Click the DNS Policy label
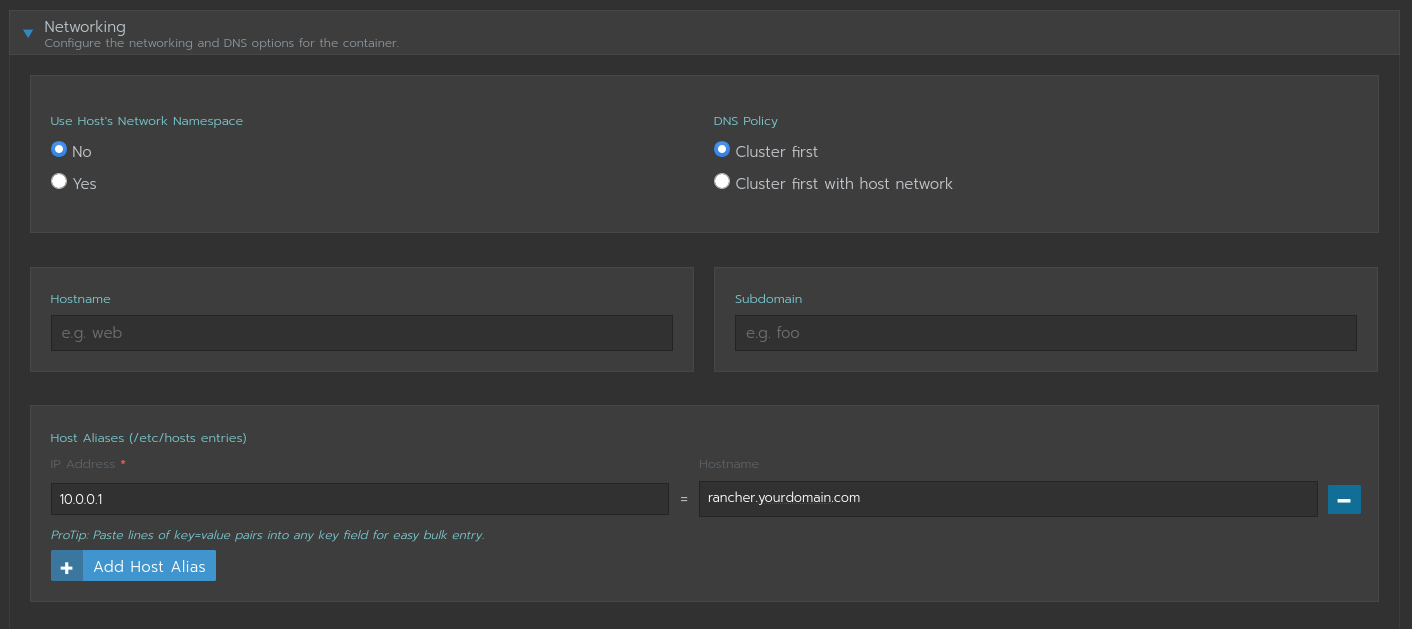The width and height of the screenshot is (1412, 629). pyautogui.click(x=746, y=121)
